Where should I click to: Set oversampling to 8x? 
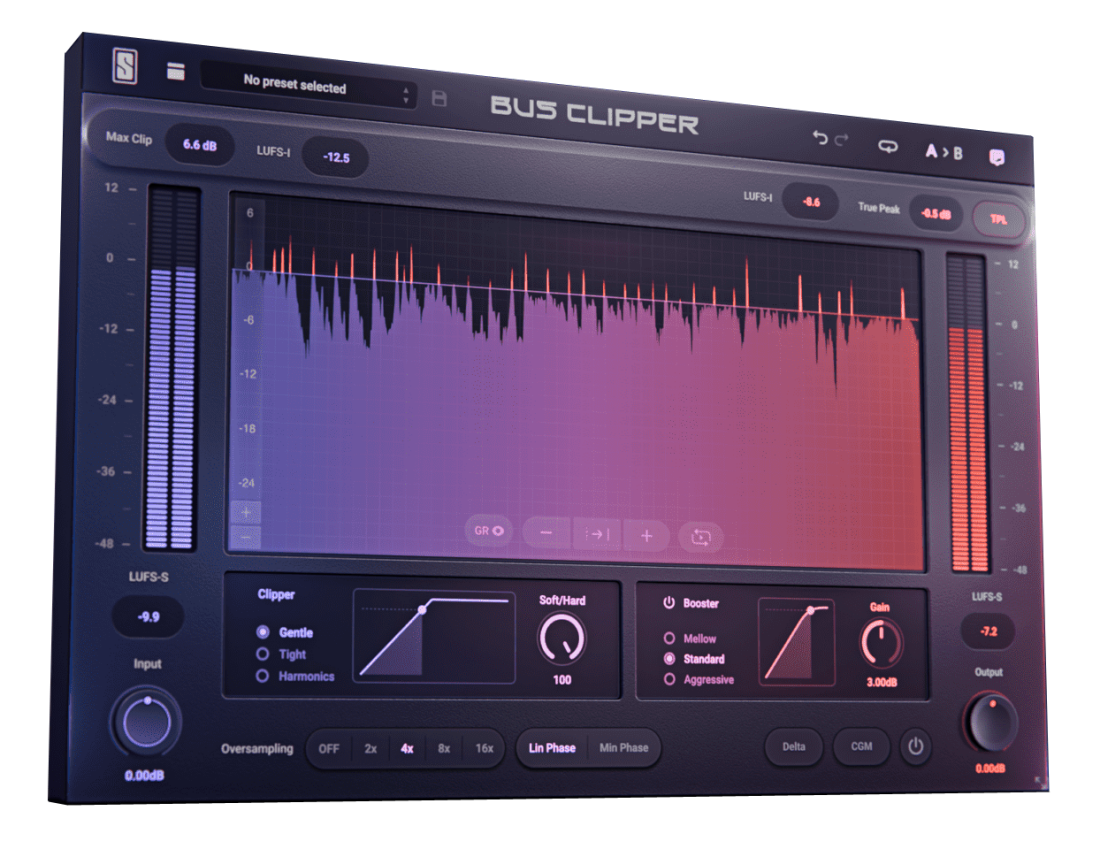444,748
